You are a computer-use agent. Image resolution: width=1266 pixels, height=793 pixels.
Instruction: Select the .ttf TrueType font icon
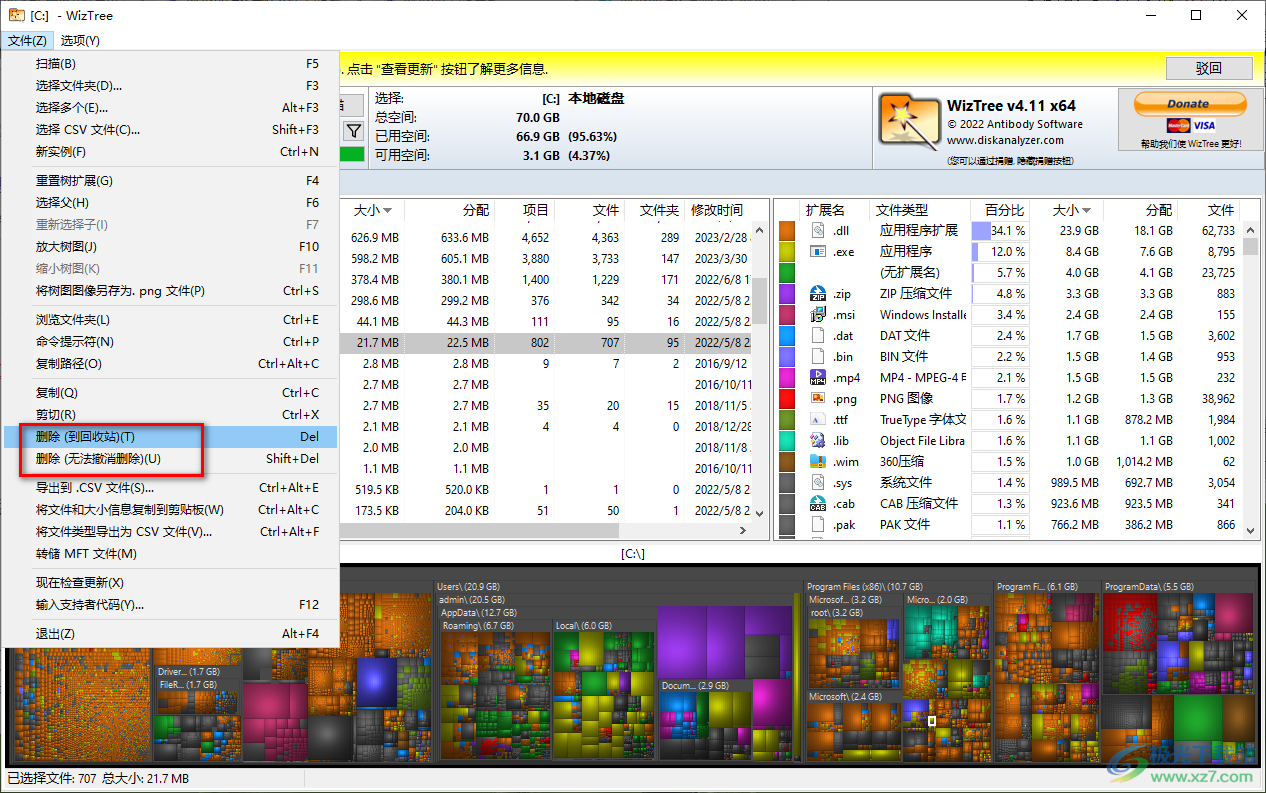(x=818, y=419)
